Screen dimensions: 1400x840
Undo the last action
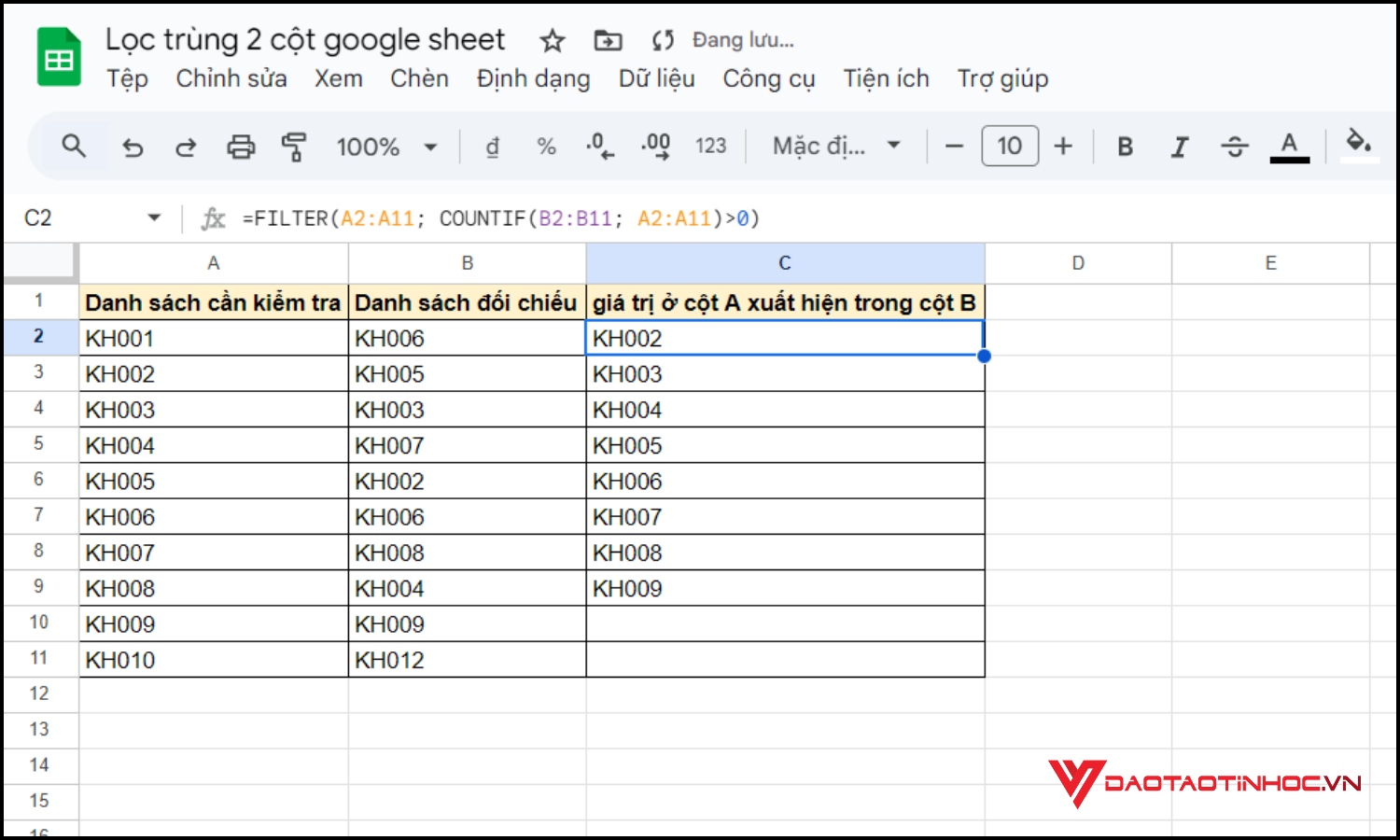(132, 146)
